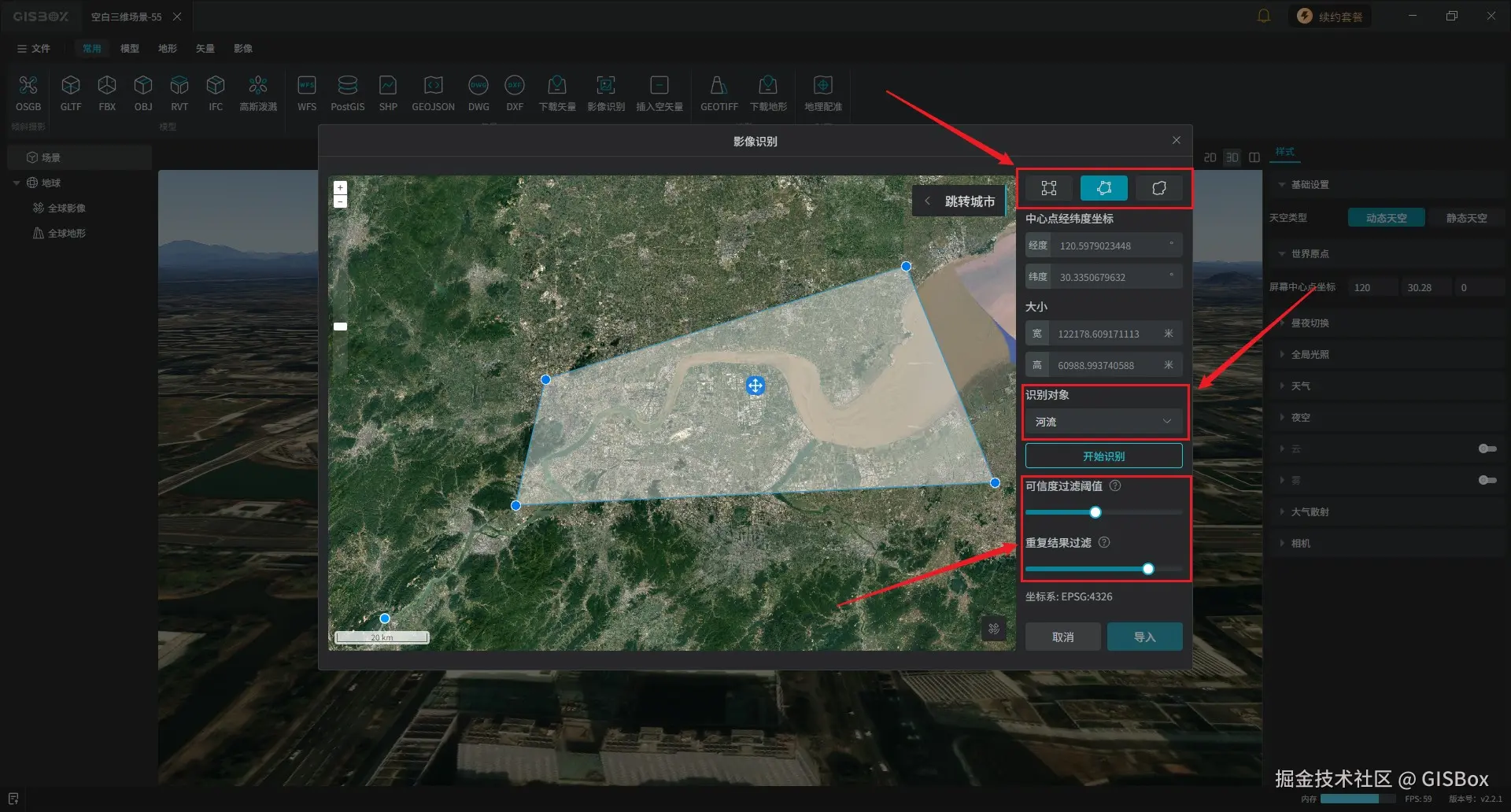Choose 动态天空 sky type
The image size is (1511, 812).
tap(1386, 218)
